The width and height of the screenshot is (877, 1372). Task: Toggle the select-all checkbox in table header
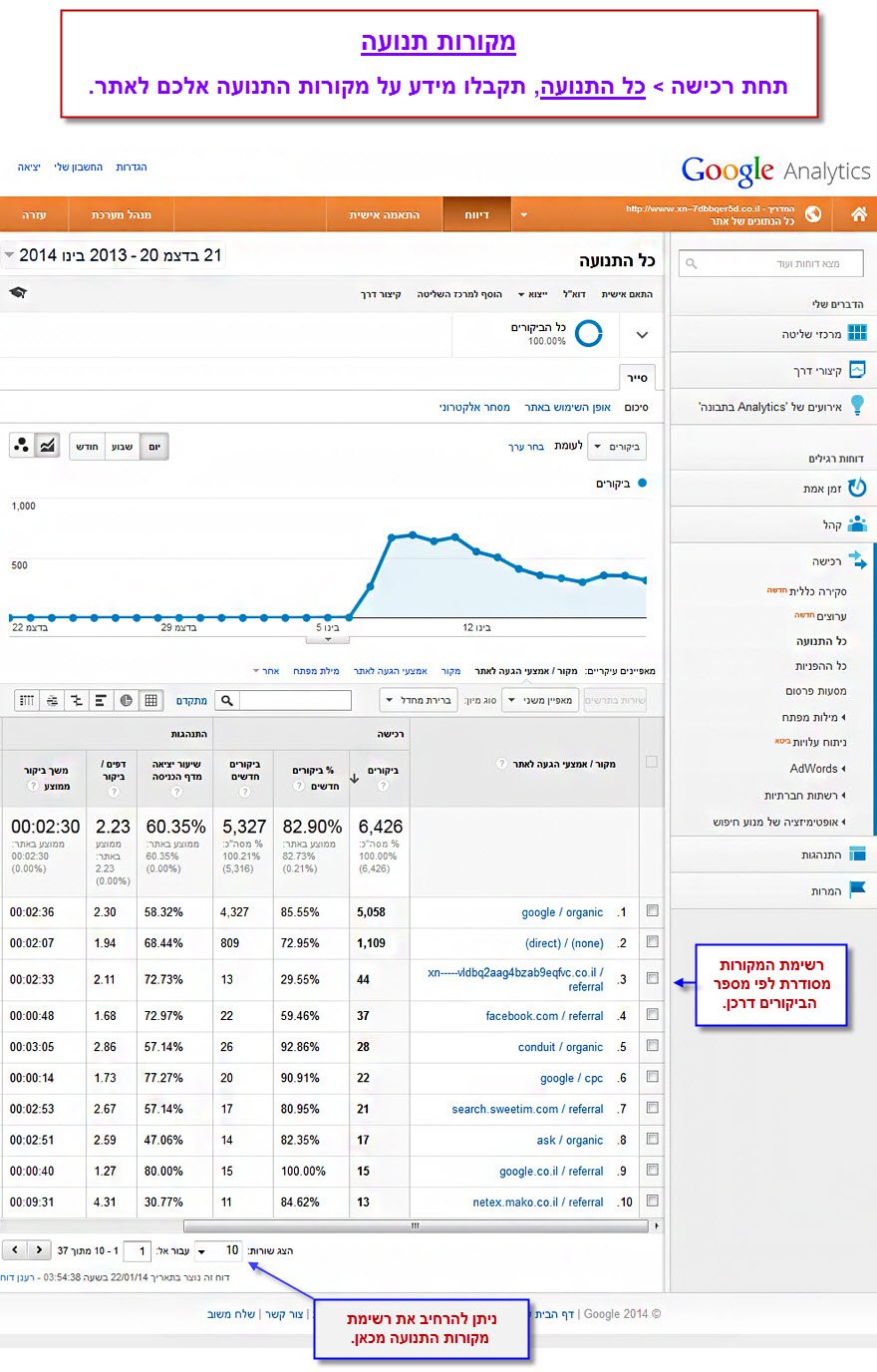point(652,762)
